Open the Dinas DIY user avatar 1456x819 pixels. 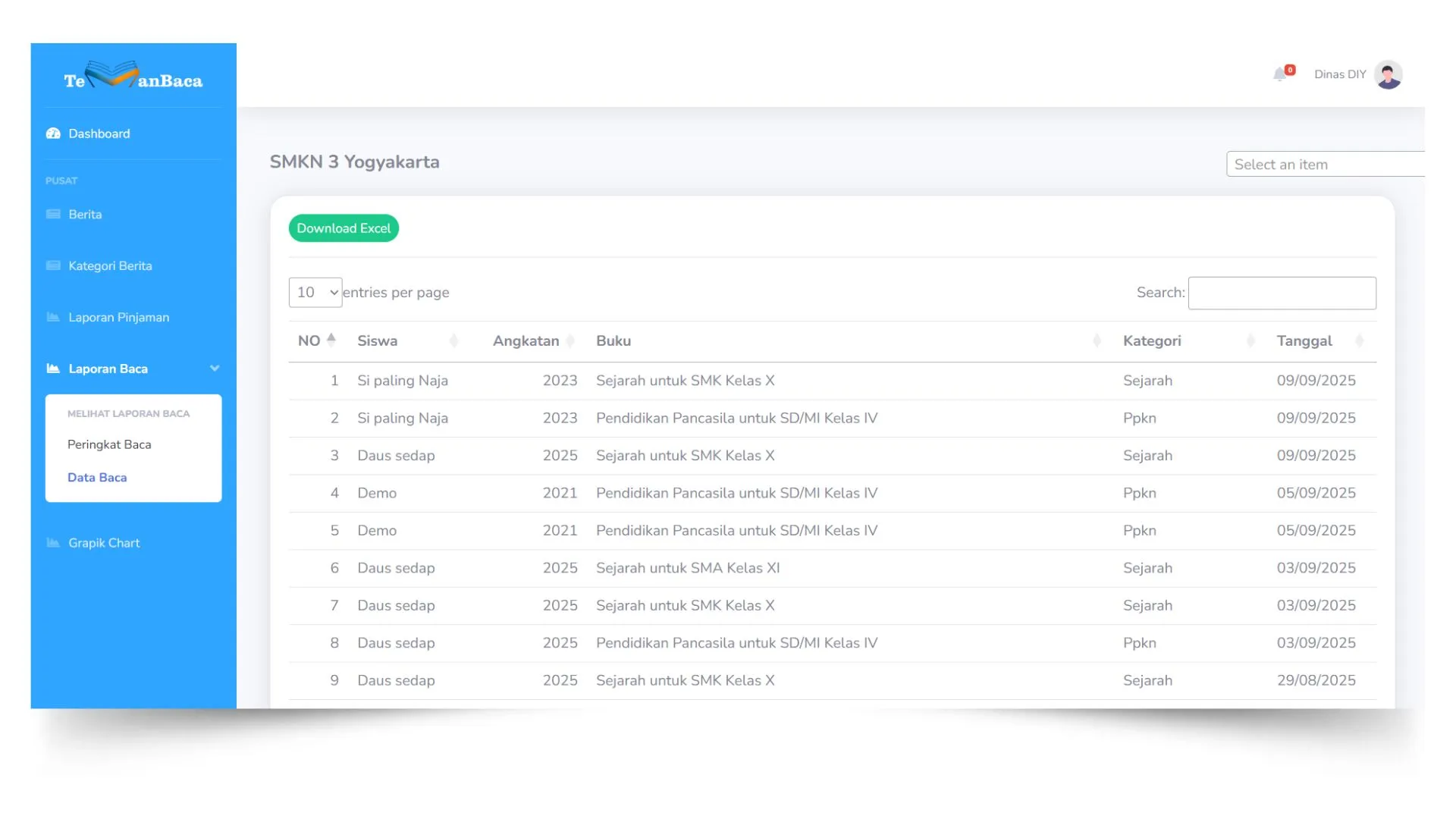1388,74
